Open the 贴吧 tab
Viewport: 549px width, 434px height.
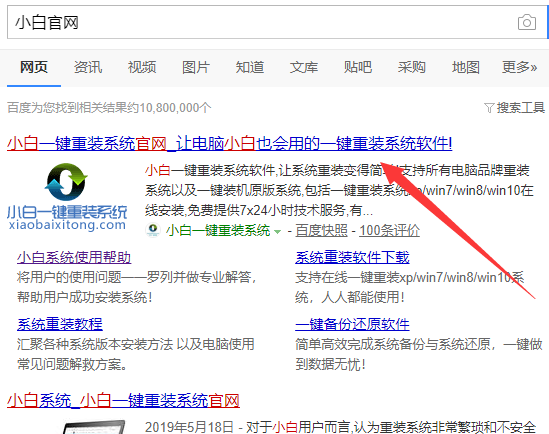pos(357,67)
